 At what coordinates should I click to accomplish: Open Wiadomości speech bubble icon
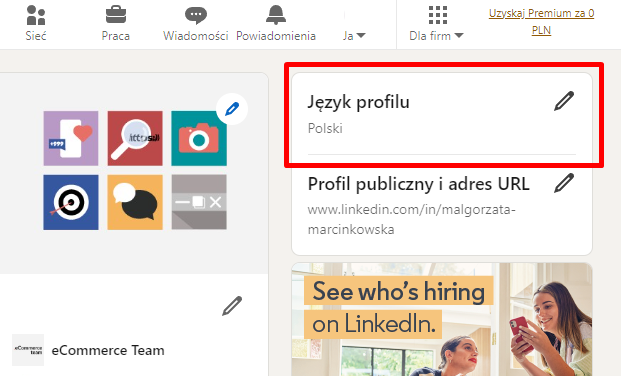(x=196, y=15)
